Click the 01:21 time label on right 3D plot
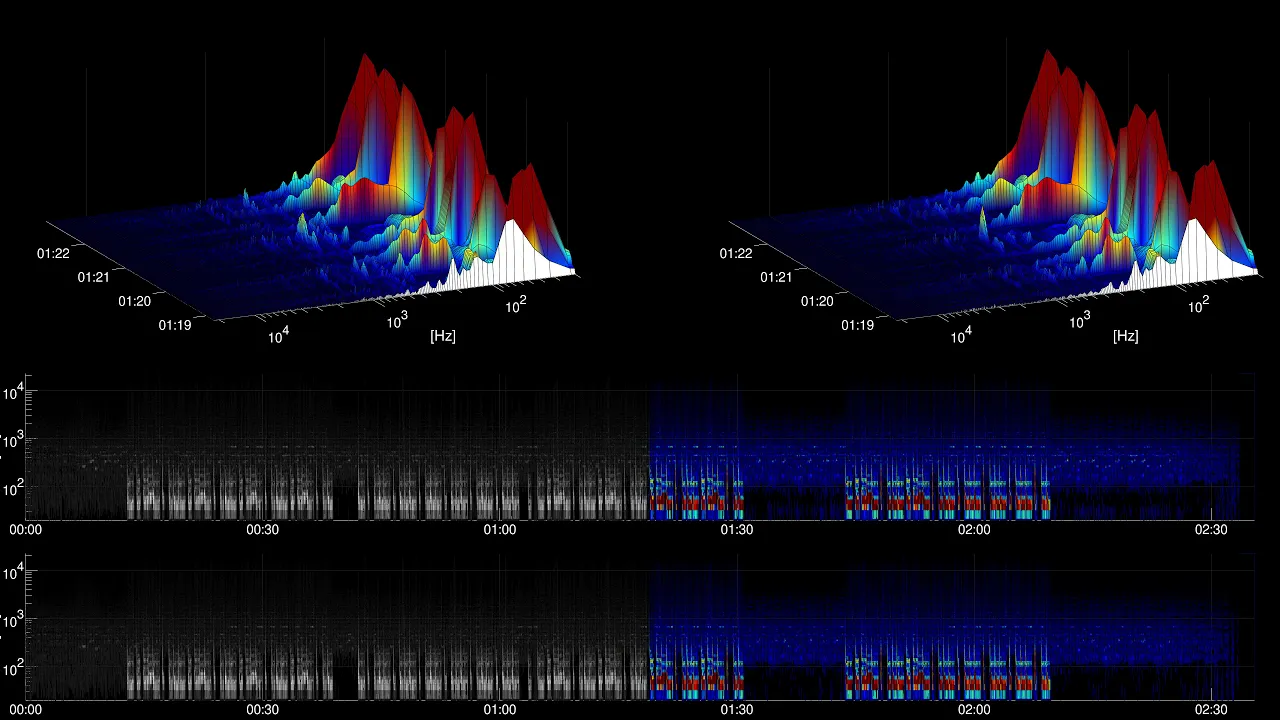 tap(776, 277)
